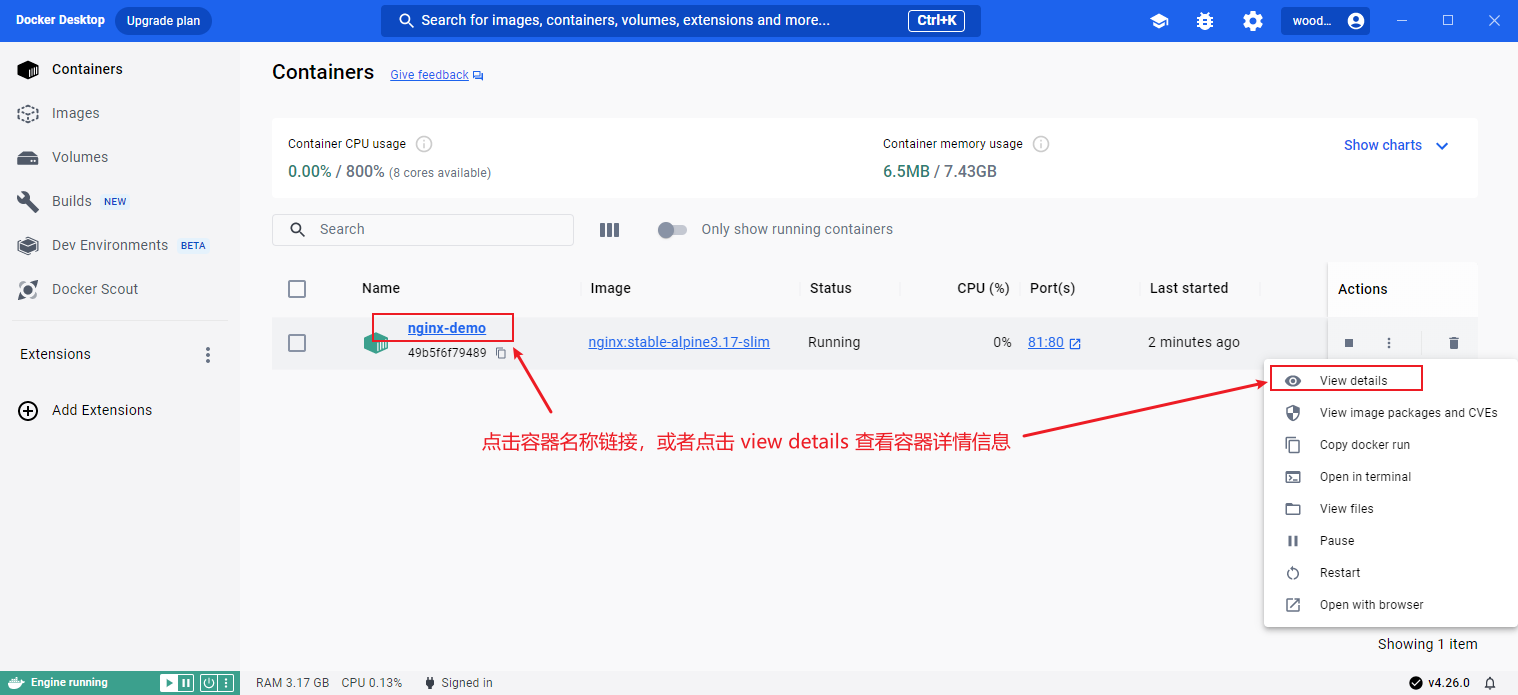This screenshot has width=1518, height=695.
Task: Open the notifications bell icon
Action: [1490, 683]
